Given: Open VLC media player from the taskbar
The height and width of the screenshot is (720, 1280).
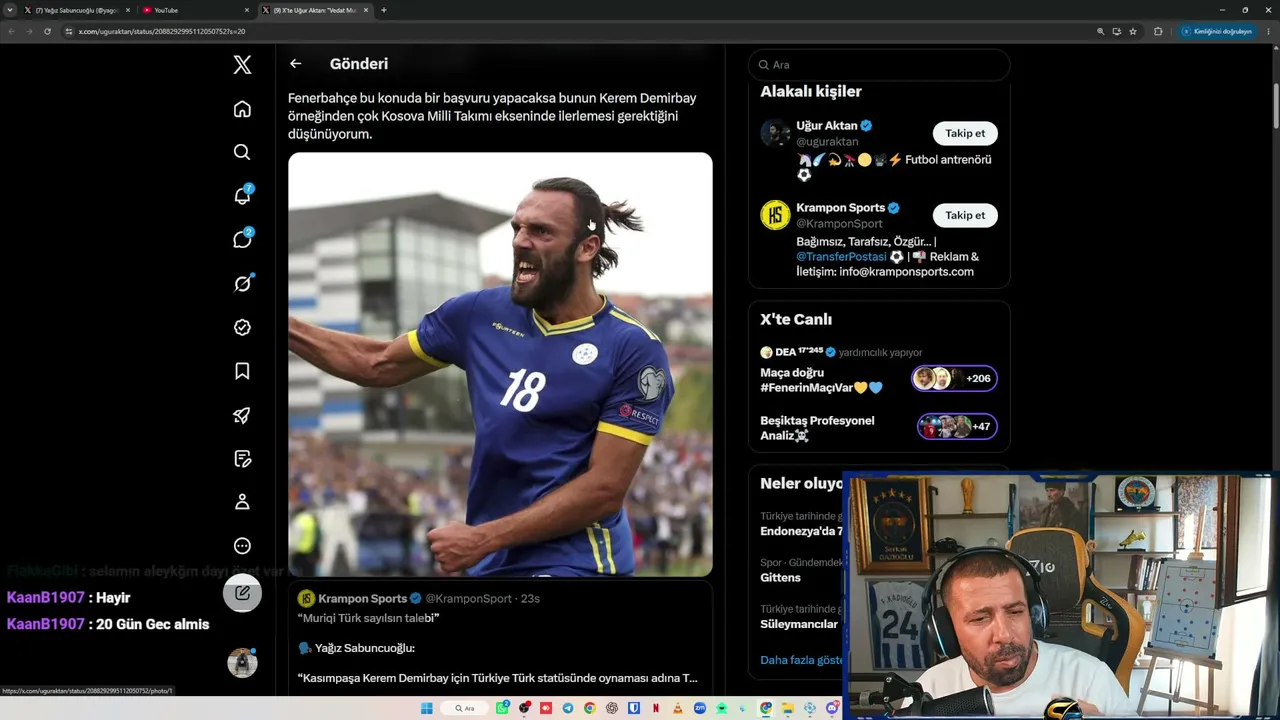Looking at the screenshot, I should click(678, 708).
